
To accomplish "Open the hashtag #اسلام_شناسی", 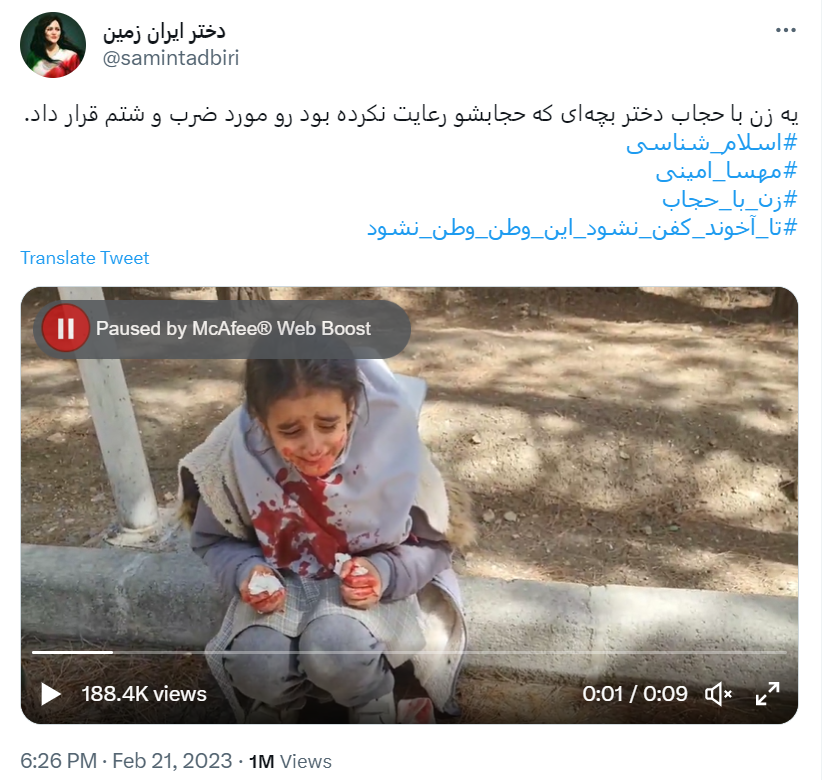I will pyautogui.click(x=711, y=143).
